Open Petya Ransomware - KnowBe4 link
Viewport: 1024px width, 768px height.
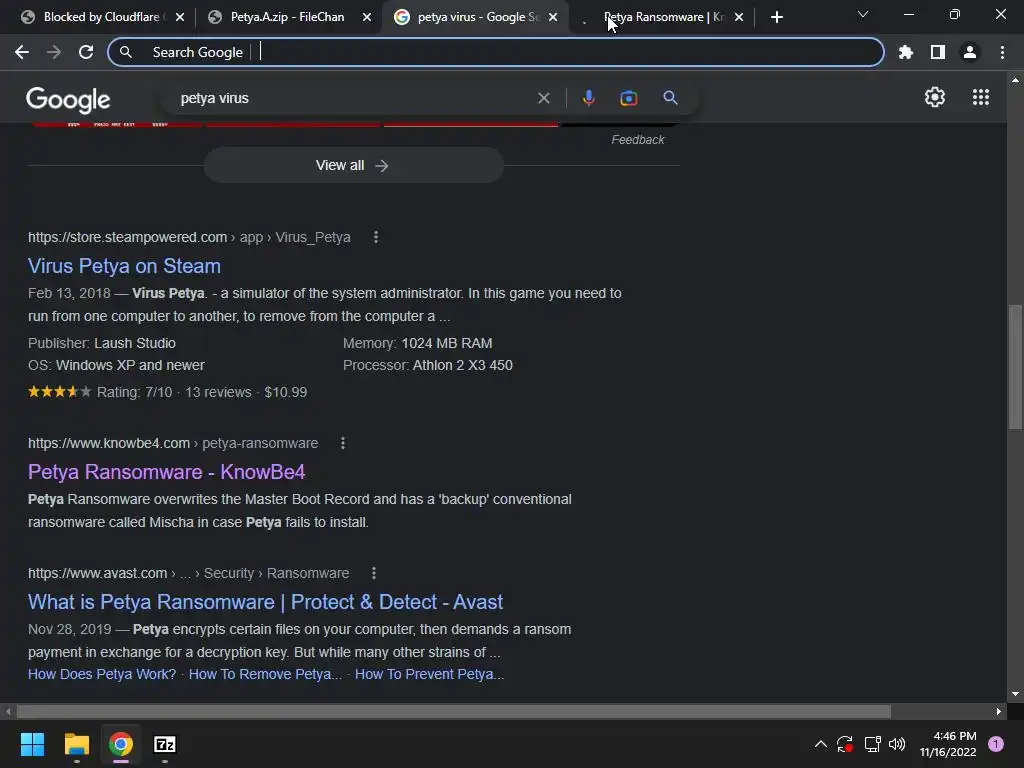(167, 472)
